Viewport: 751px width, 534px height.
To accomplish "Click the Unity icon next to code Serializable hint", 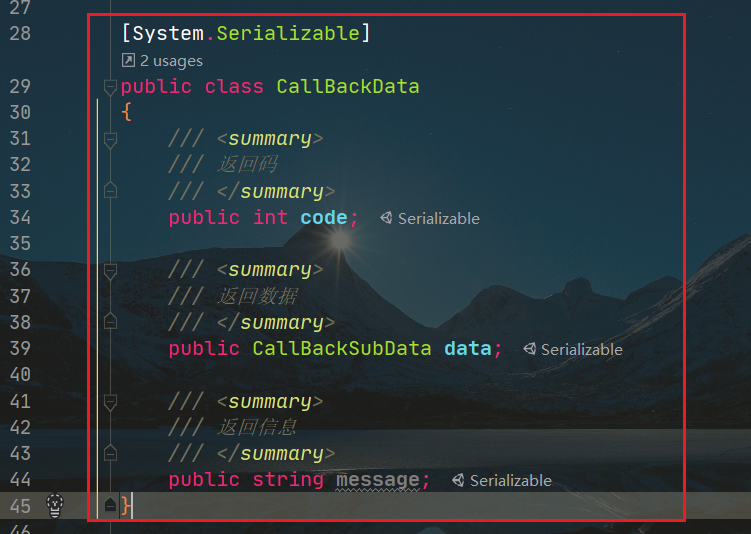I will click(x=386, y=218).
